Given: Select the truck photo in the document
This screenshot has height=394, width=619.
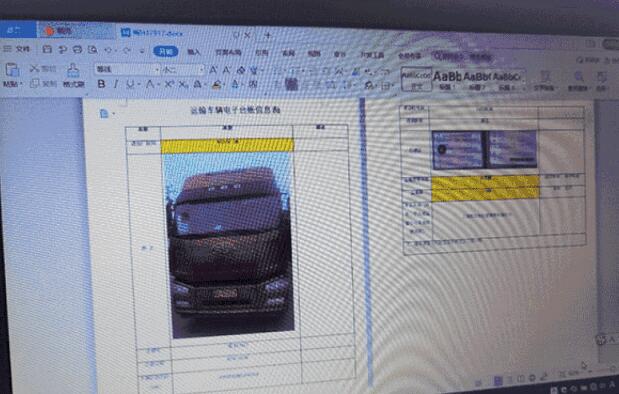Looking at the screenshot, I should (229, 245).
